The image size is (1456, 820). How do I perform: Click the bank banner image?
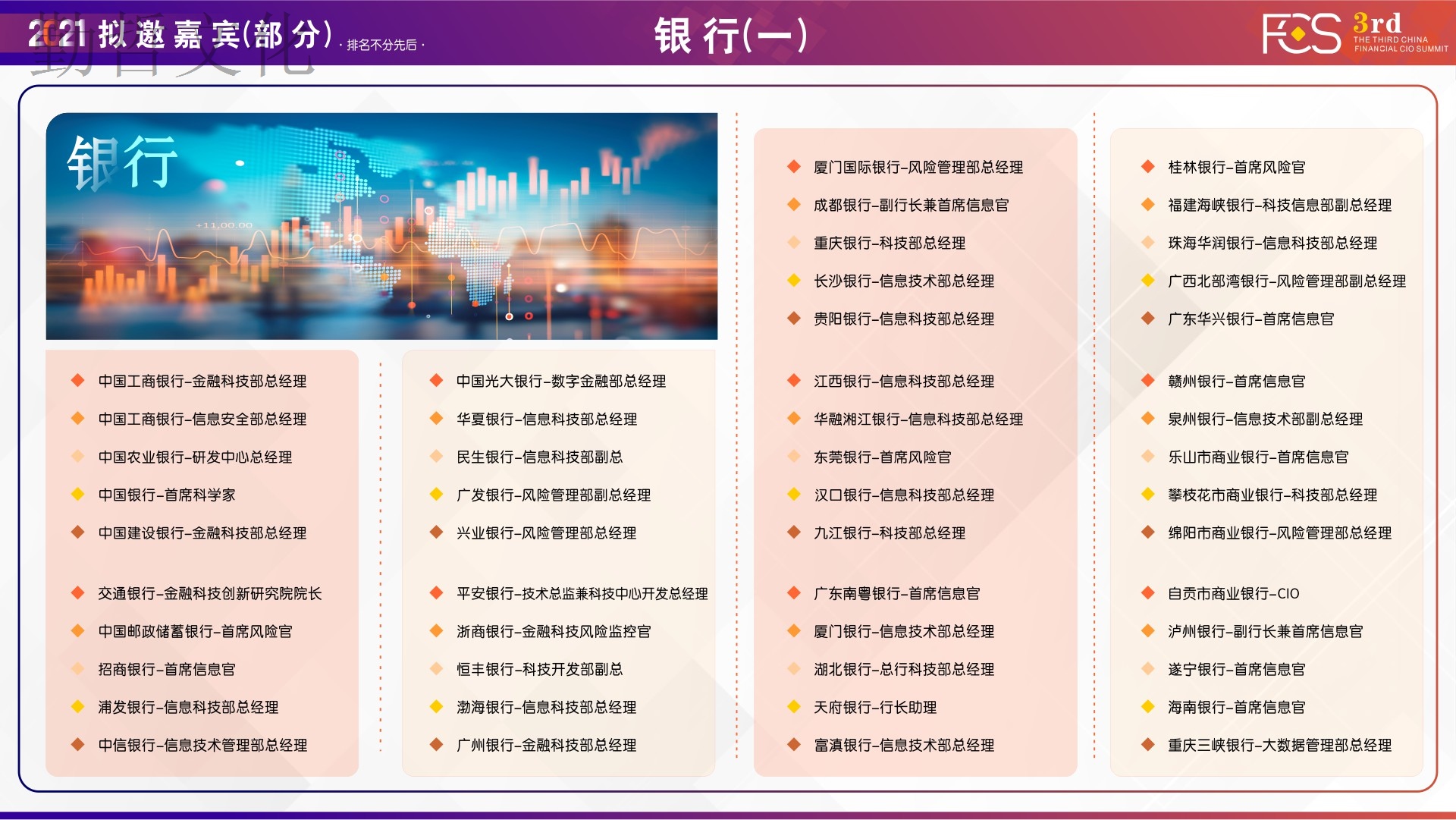coord(381,226)
